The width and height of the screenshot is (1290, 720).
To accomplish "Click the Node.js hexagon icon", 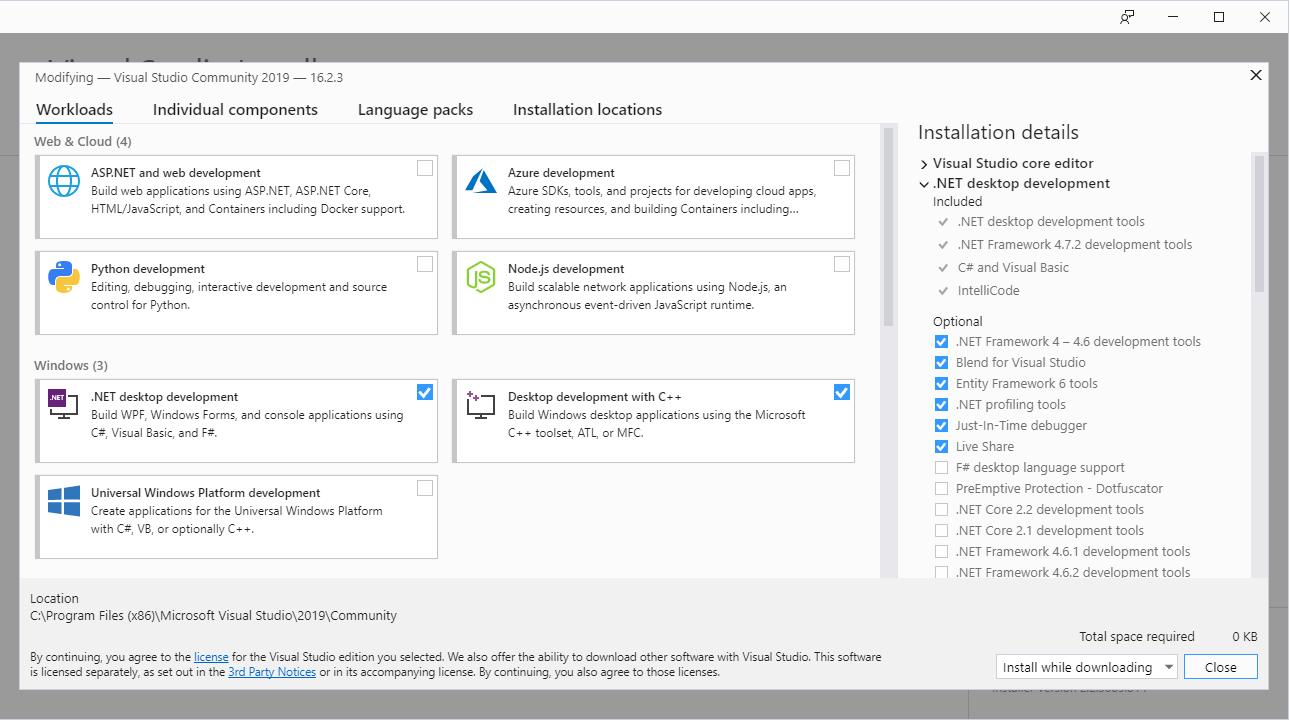I will [x=481, y=277].
